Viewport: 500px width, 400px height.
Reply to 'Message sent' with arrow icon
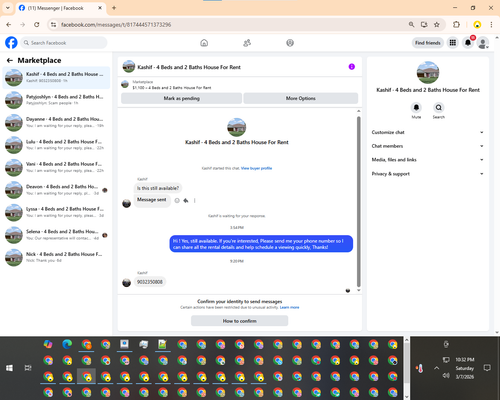point(186,200)
